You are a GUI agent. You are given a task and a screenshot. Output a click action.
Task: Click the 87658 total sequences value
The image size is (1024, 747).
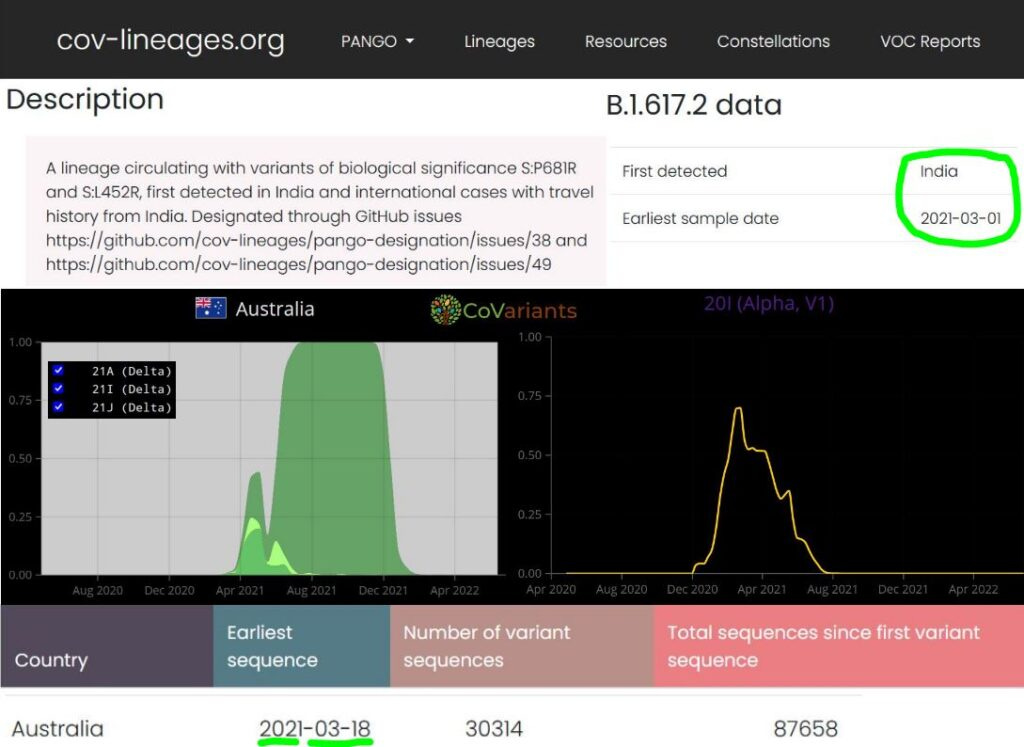click(805, 728)
